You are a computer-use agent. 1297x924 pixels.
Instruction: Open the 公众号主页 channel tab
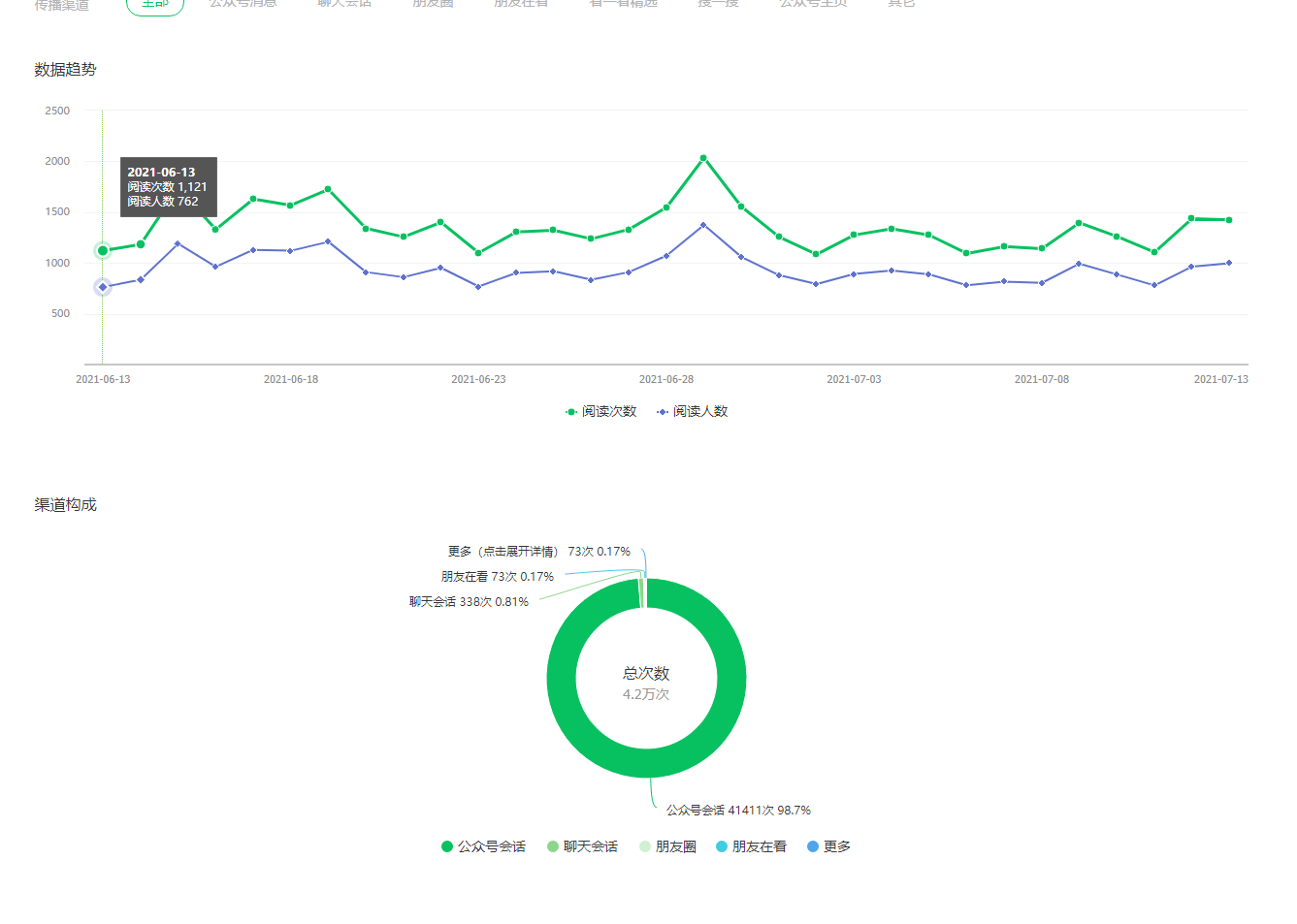(x=813, y=4)
